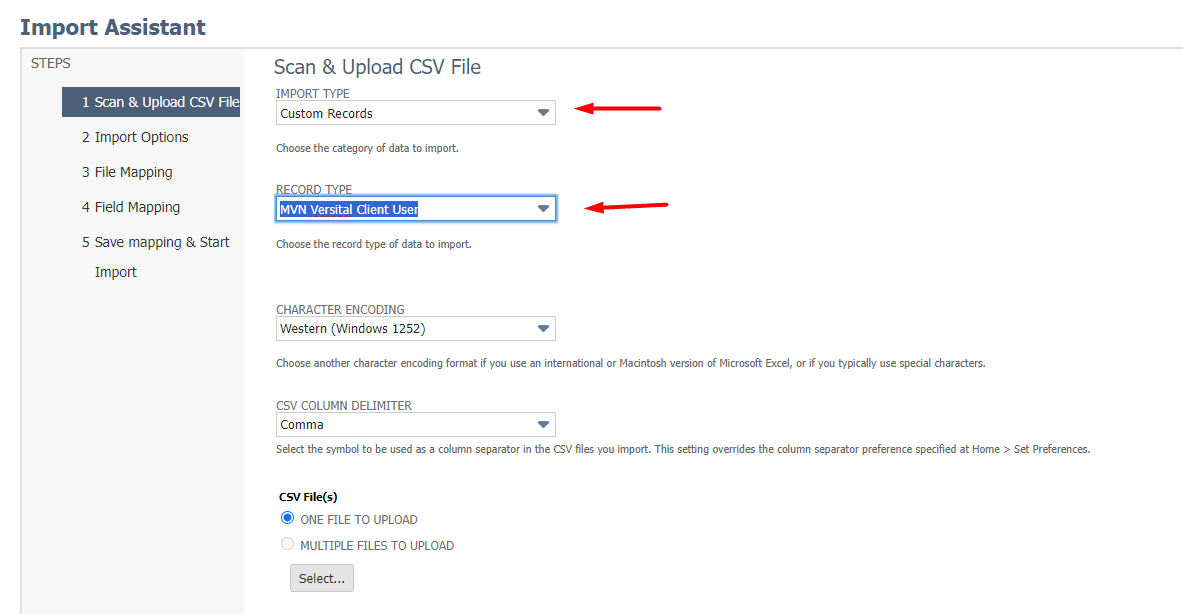Open the MVN Versital Client User field

coord(404,209)
